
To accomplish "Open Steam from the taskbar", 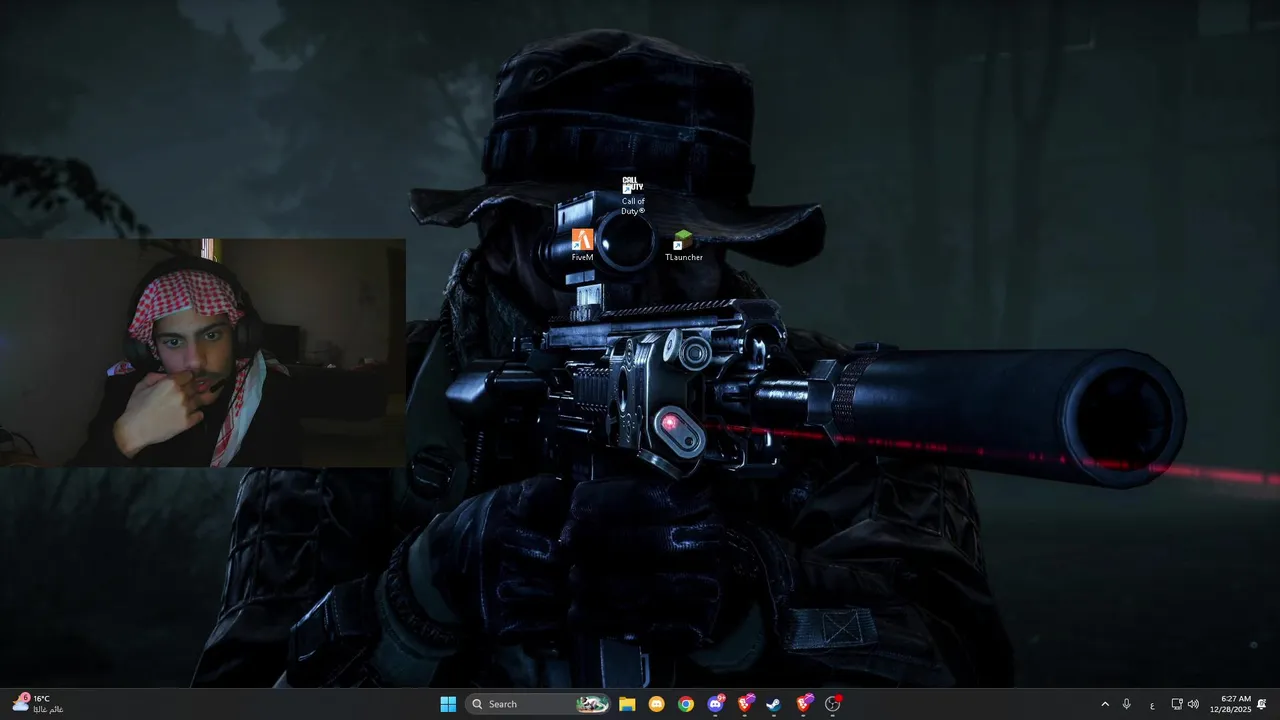I will (773, 704).
